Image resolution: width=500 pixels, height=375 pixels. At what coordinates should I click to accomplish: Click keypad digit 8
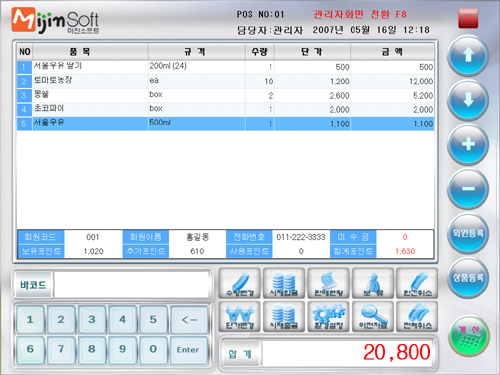[x=92, y=349]
